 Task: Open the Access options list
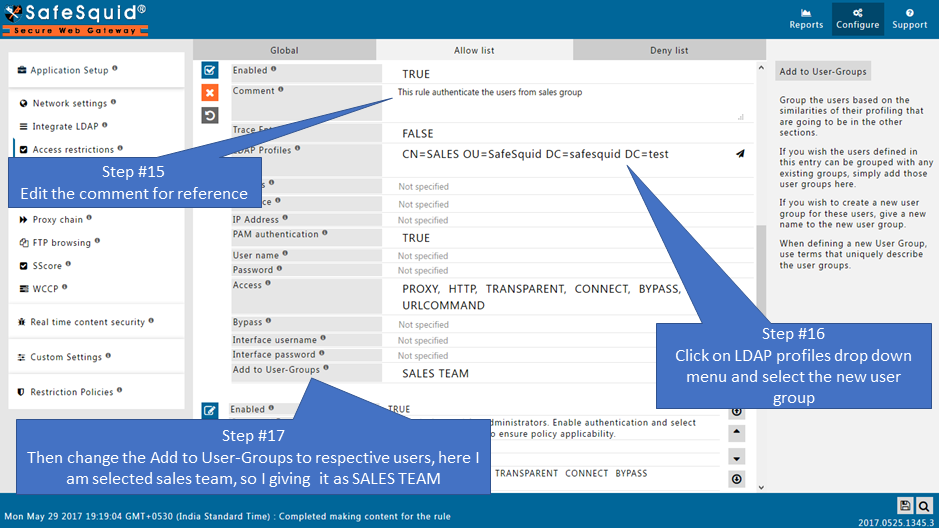click(x=541, y=297)
